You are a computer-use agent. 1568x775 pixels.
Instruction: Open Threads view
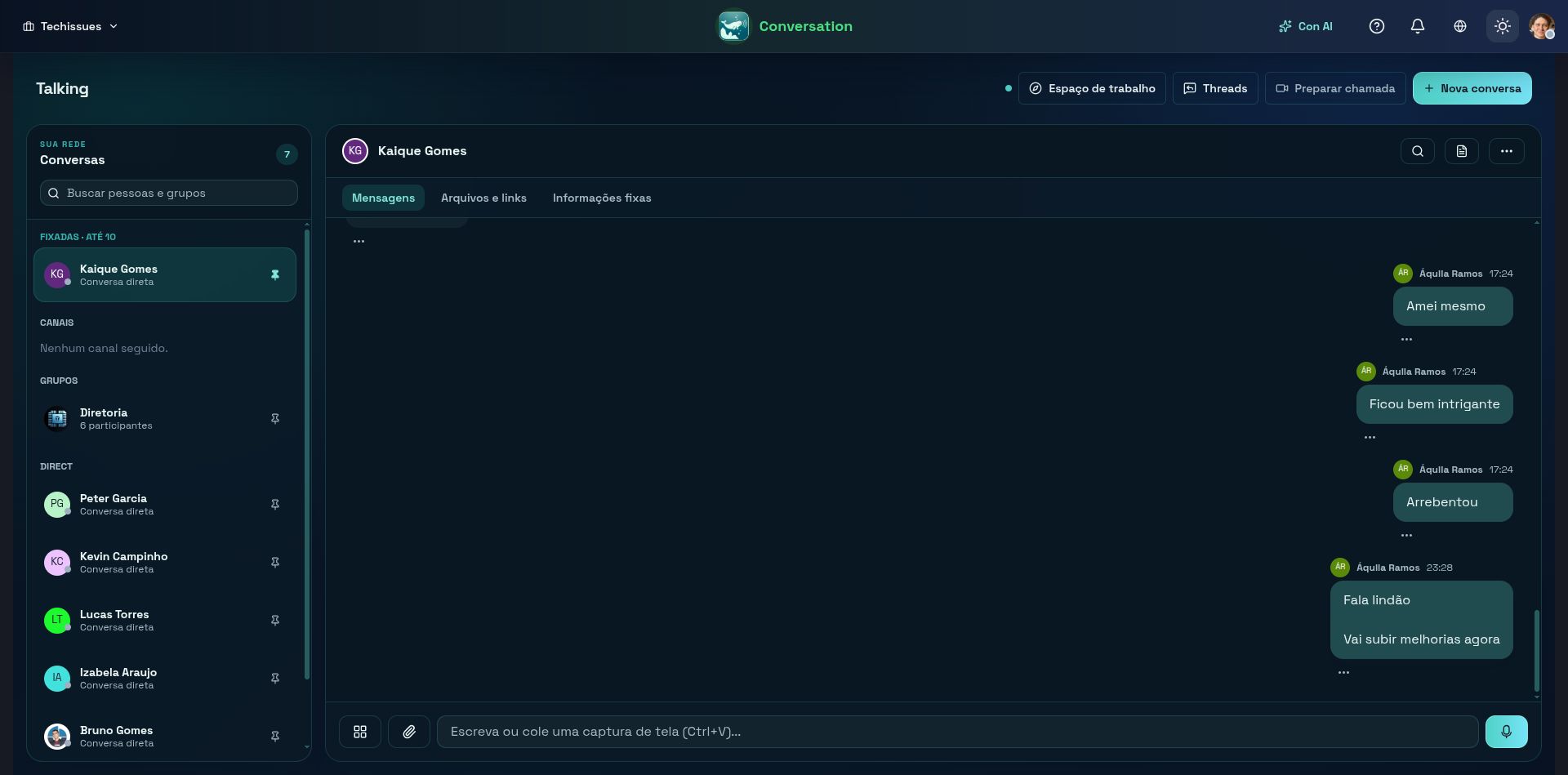(x=1215, y=88)
